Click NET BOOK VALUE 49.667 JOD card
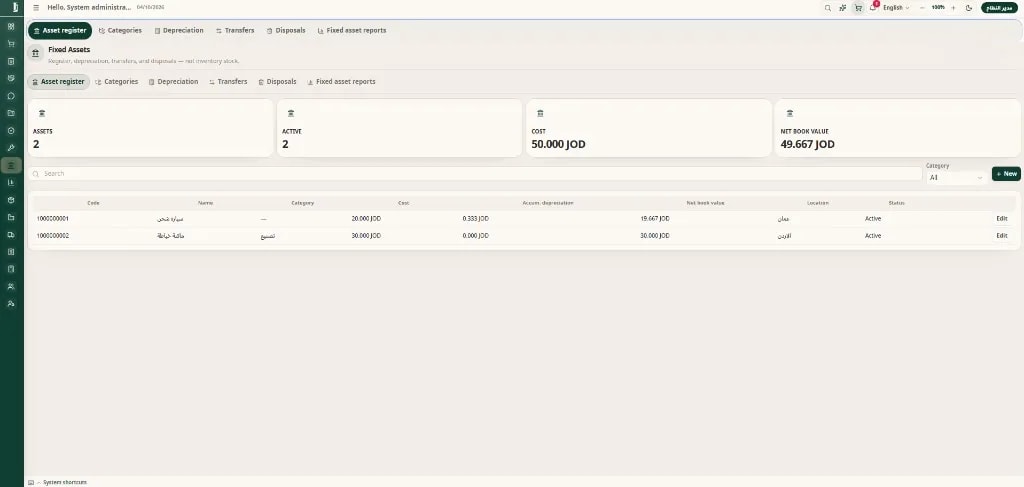 click(x=898, y=128)
